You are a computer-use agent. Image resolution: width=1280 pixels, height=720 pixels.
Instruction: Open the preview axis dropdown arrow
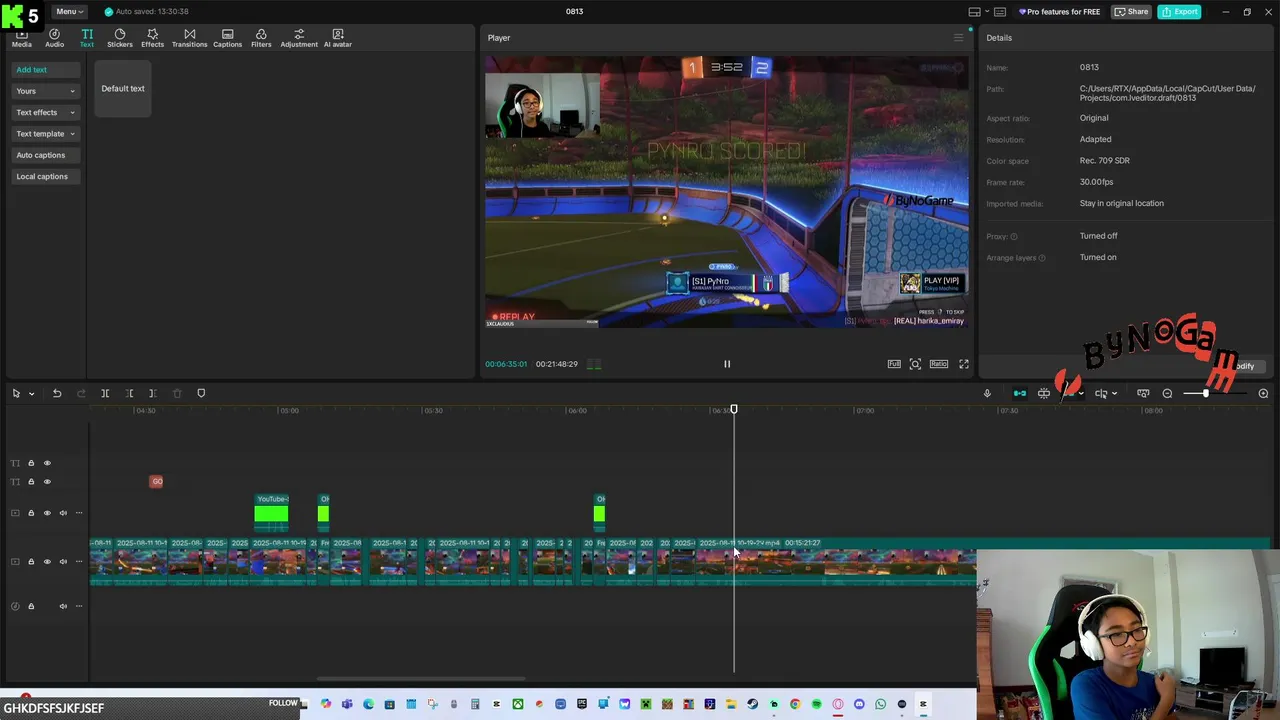click(1114, 393)
